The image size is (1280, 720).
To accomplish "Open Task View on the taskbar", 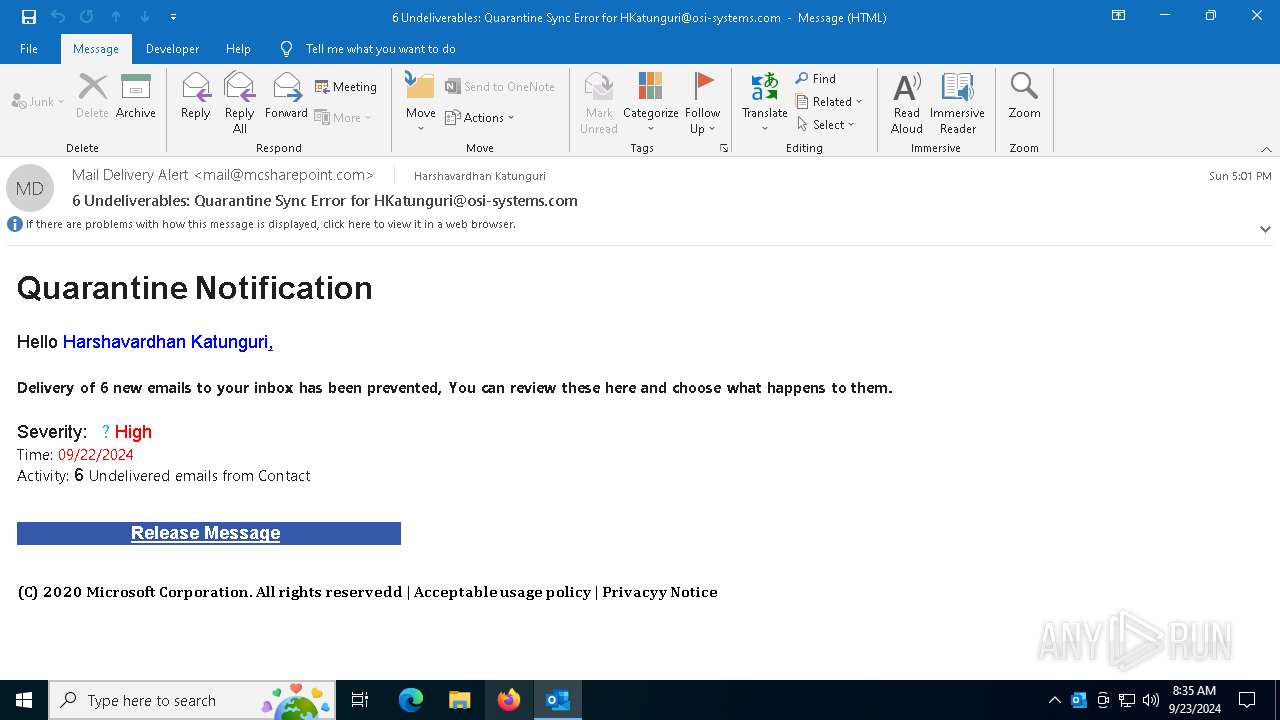I will (x=360, y=700).
